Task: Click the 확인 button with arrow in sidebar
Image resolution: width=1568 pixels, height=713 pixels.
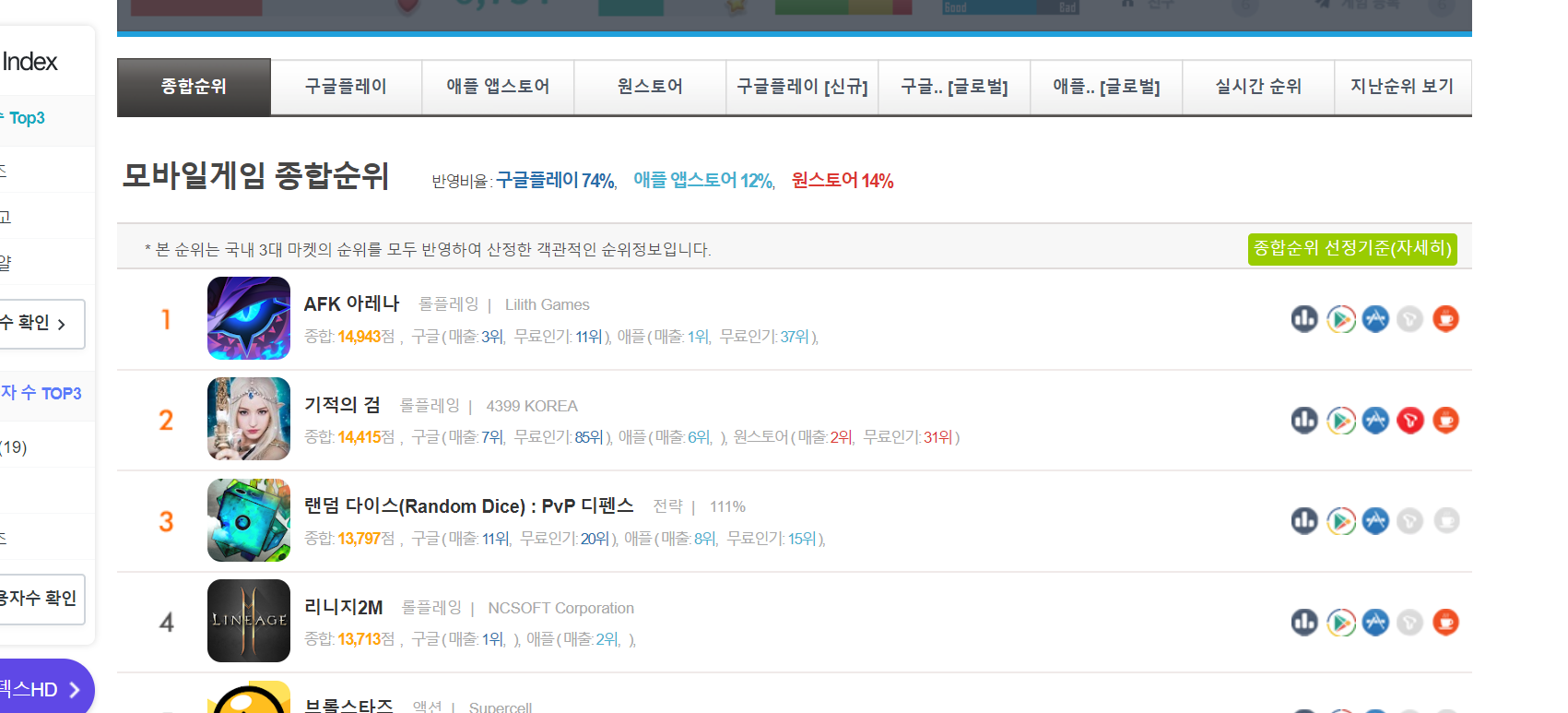Action: point(41,324)
